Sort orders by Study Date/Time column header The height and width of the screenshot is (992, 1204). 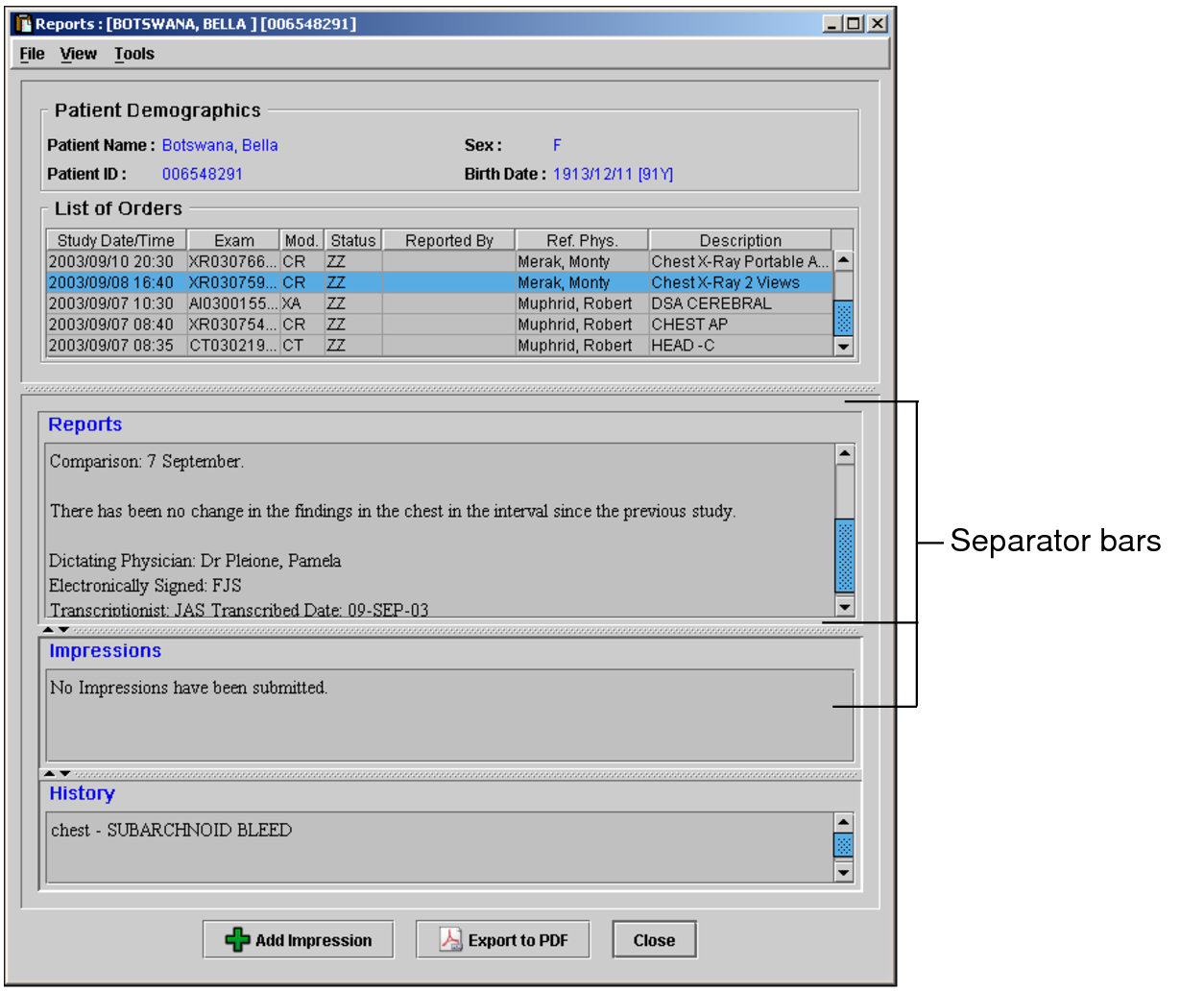[116, 240]
